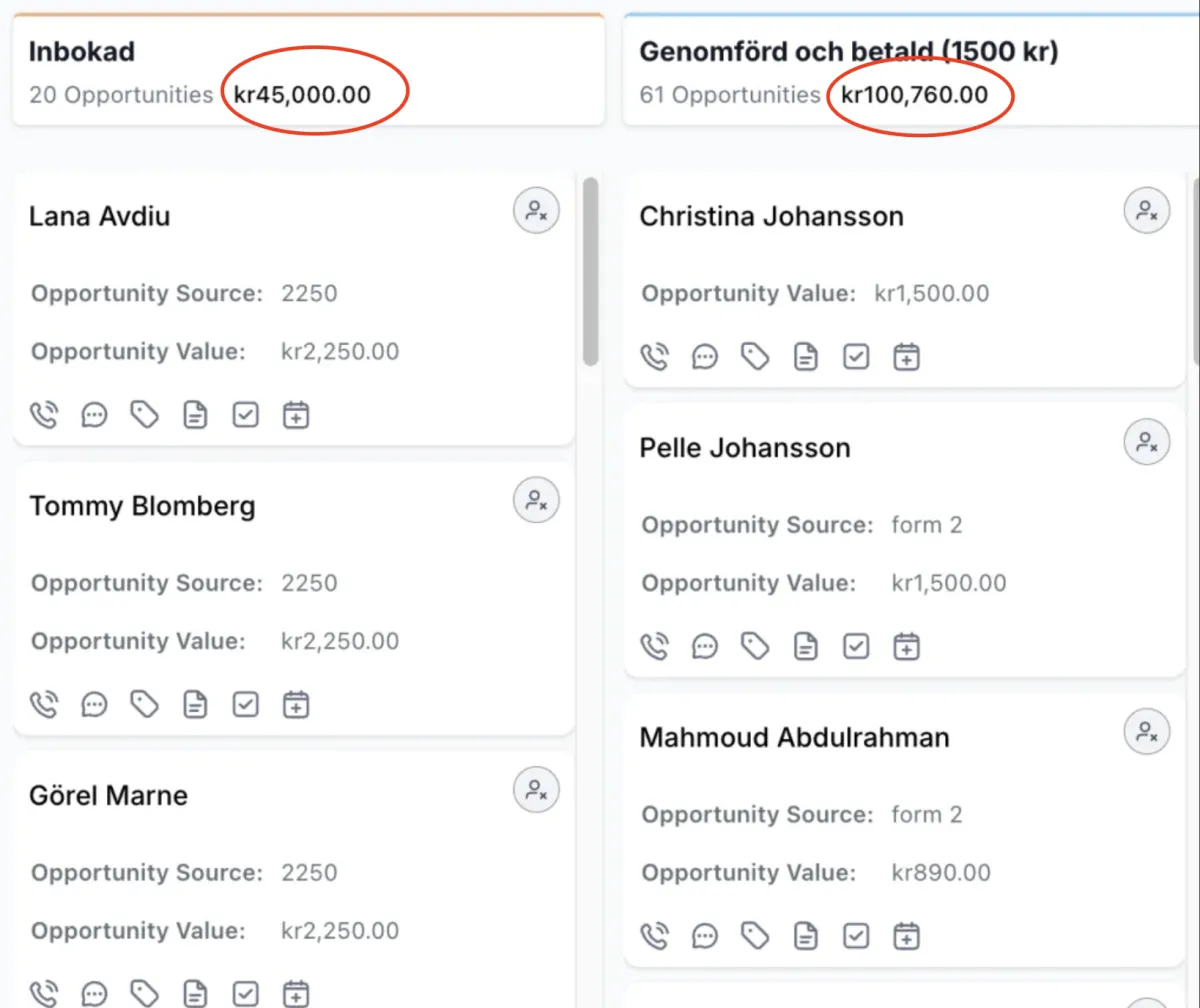The width and height of the screenshot is (1200, 1008).
Task: Open chat icon on Tommy Blomberg card
Action: 95,705
